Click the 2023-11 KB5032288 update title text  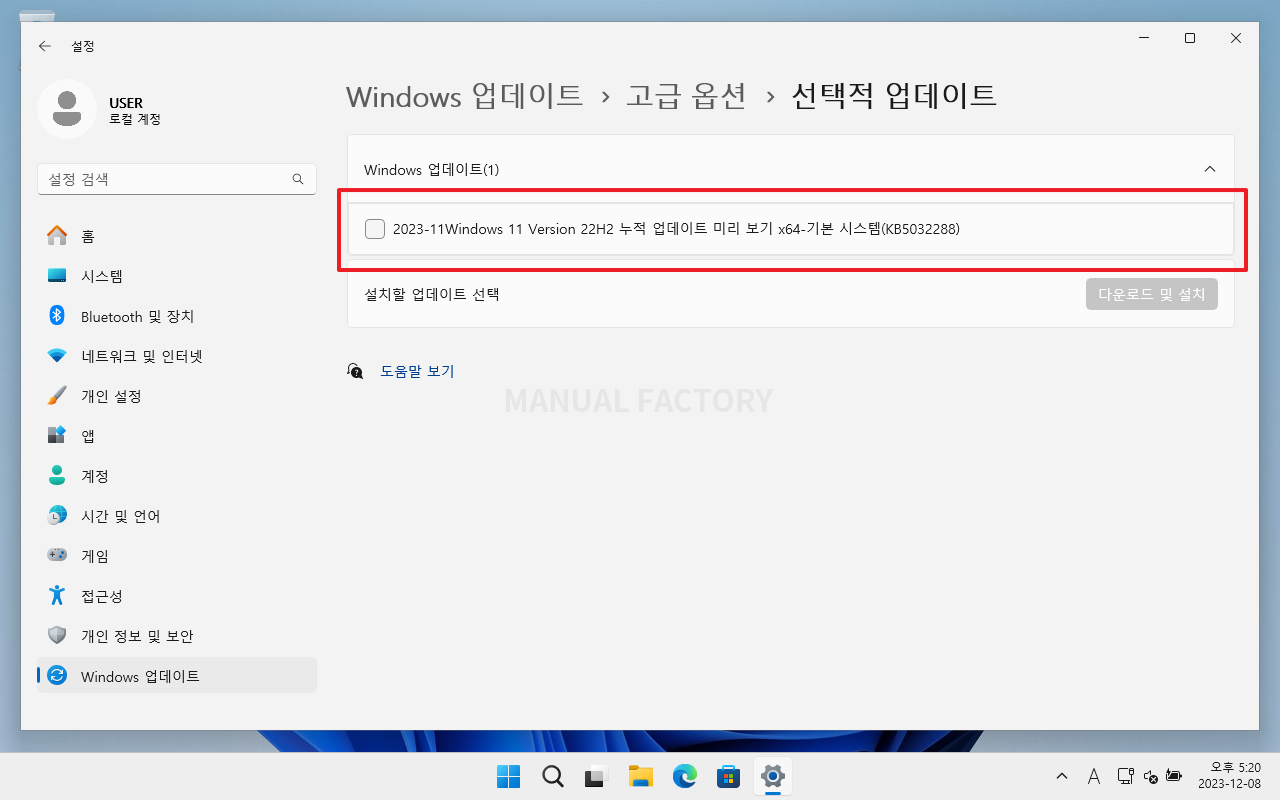coord(676,229)
